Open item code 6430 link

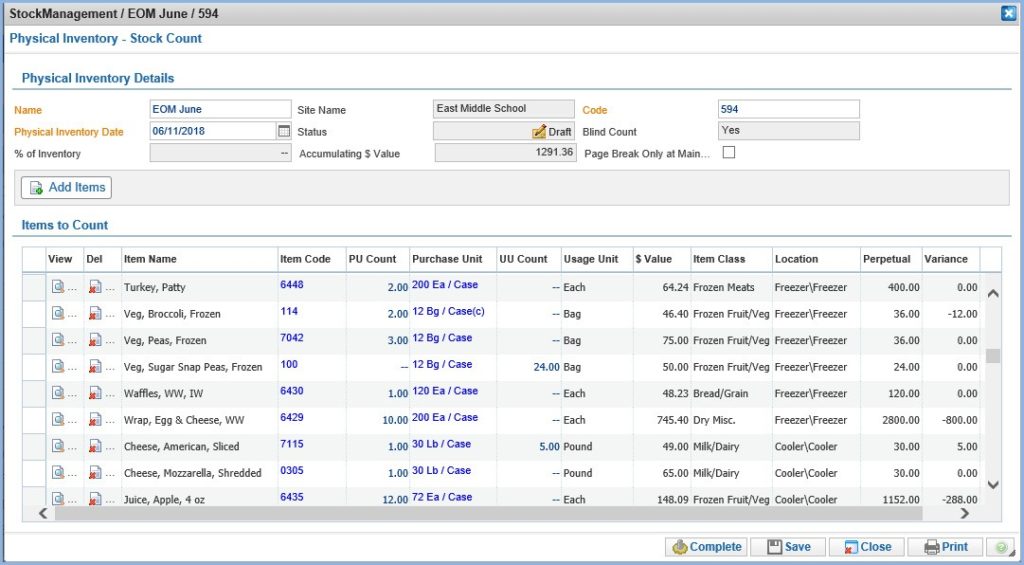[292, 391]
